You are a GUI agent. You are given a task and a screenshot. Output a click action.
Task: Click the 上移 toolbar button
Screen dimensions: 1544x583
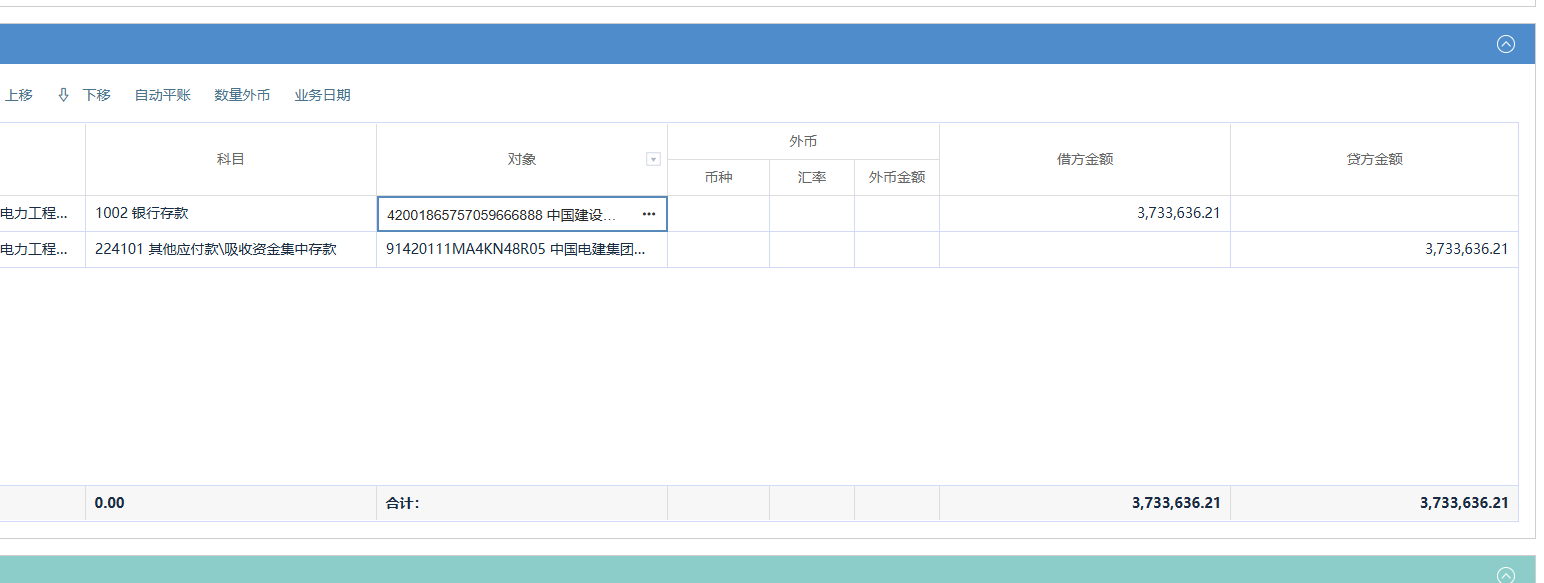[x=18, y=95]
